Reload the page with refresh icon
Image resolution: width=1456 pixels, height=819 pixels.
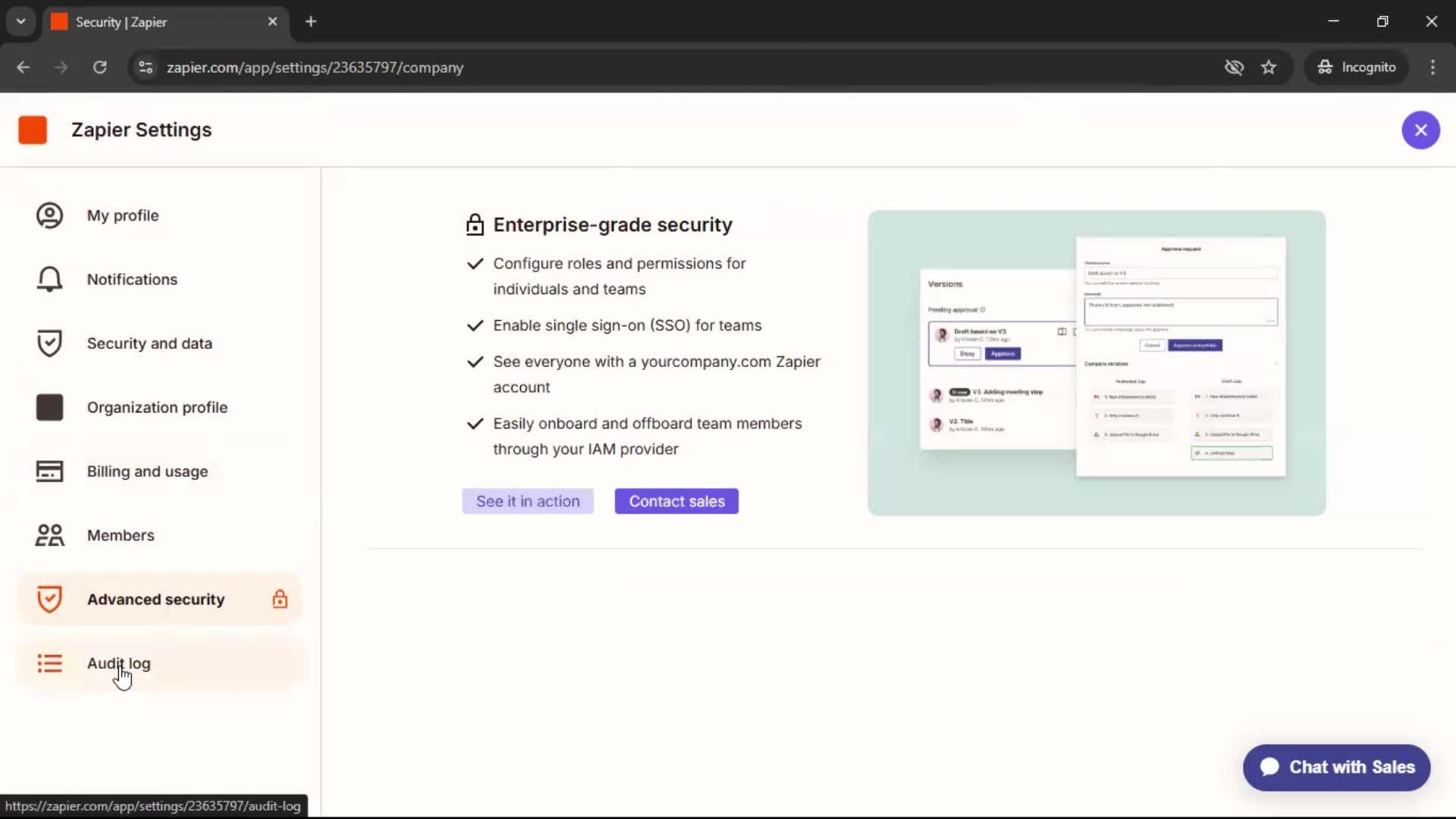pyautogui.click(x=100, y=67)
